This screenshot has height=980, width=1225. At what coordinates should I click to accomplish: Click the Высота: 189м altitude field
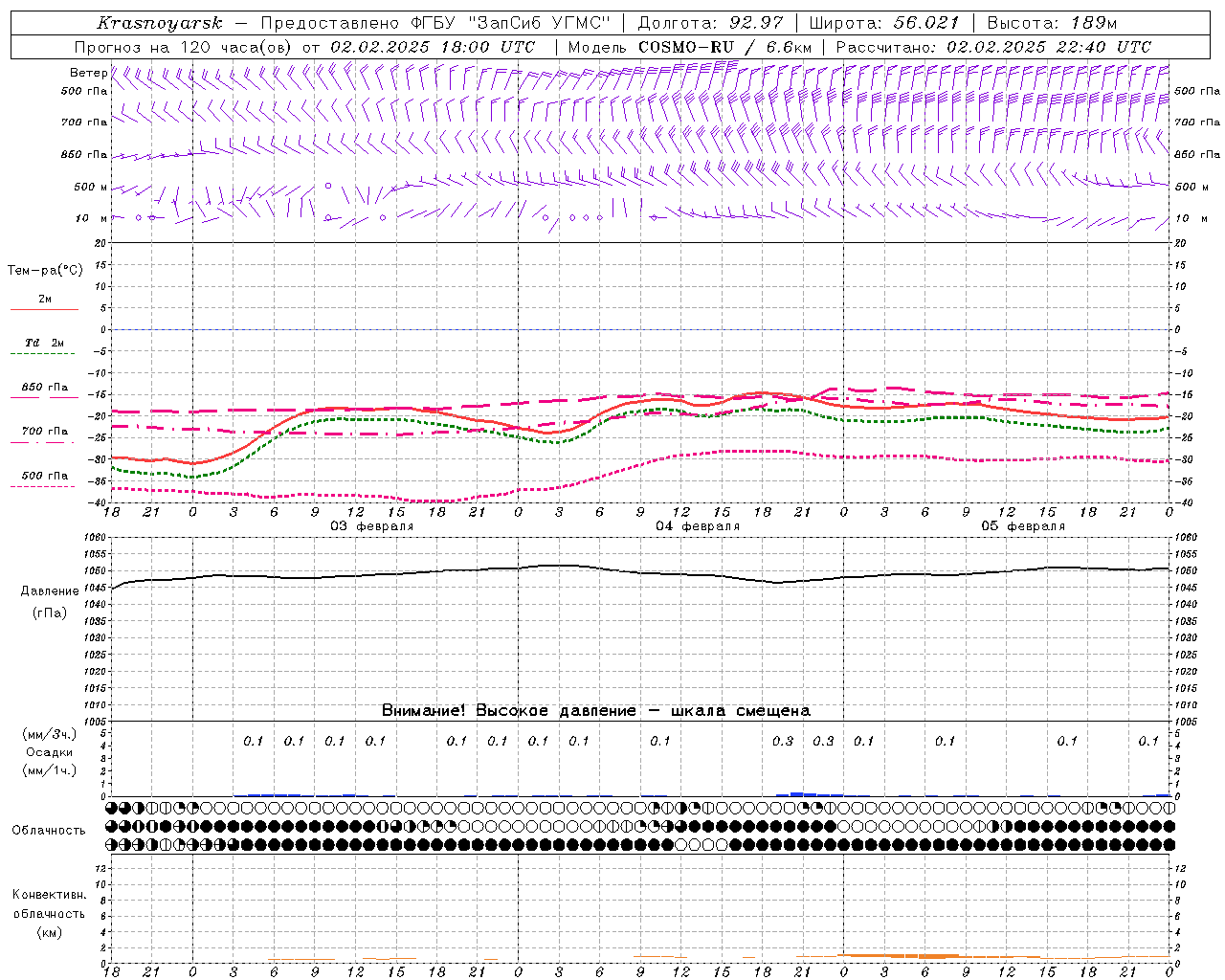[1052, 23]
